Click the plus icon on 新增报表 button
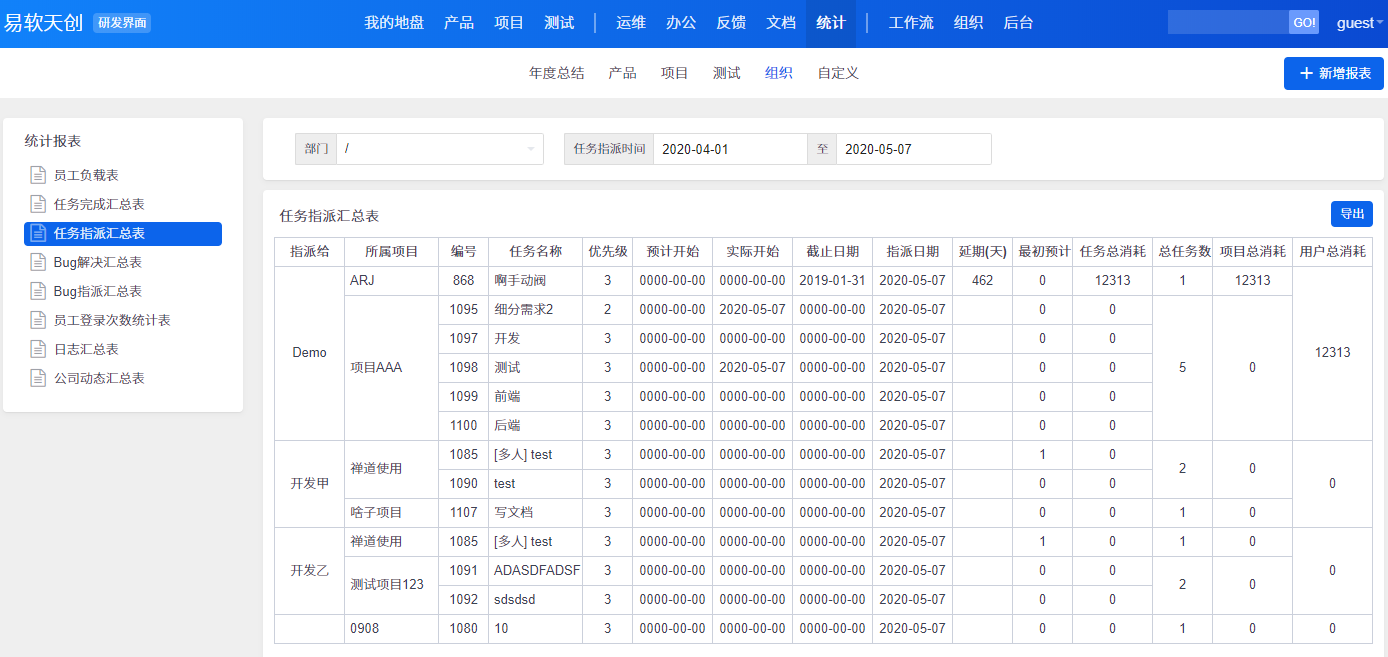 (1305, 74)
